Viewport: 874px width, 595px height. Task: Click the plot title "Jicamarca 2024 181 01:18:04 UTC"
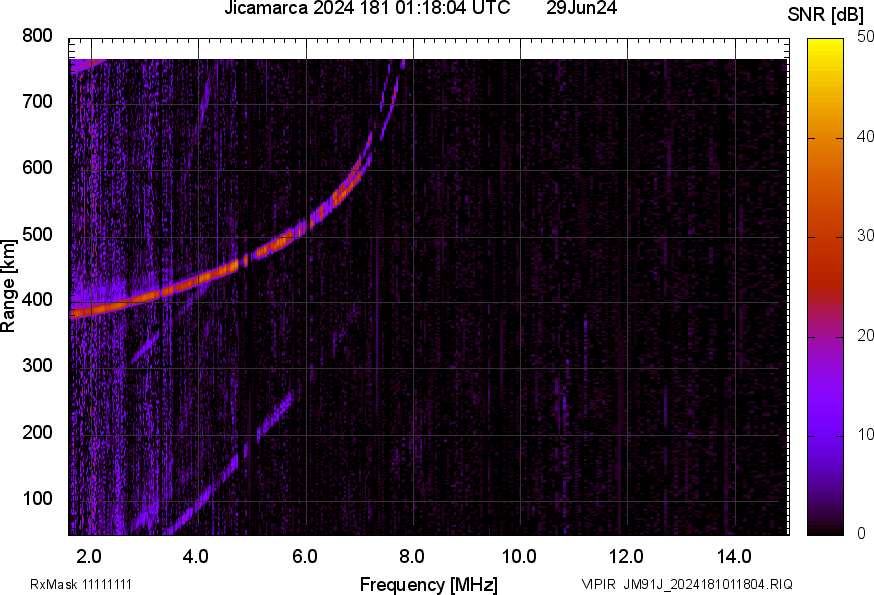367,8
